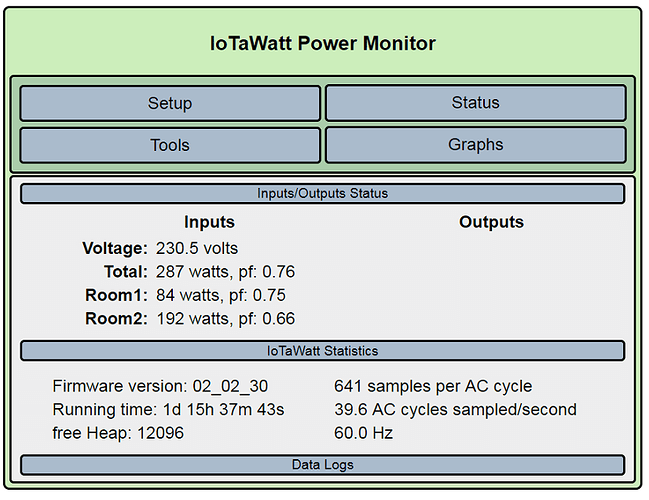
Task: Click free Heap: 12096 text
Action: [118, 433]
